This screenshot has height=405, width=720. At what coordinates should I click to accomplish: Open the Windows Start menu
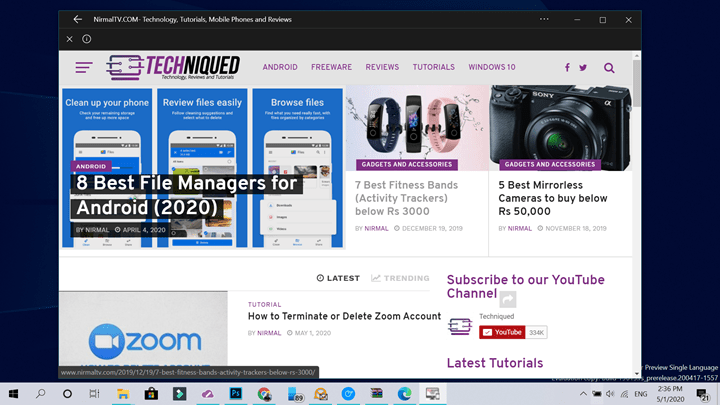[13, 394]
